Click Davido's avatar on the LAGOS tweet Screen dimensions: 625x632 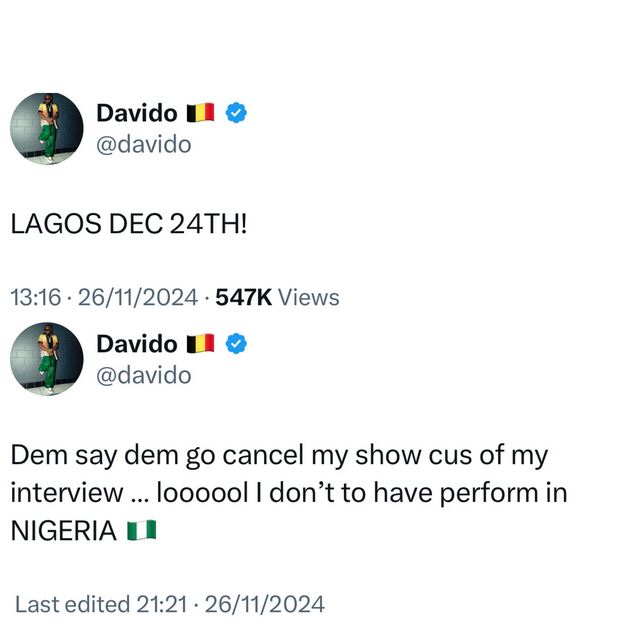[x=46, y=129]
